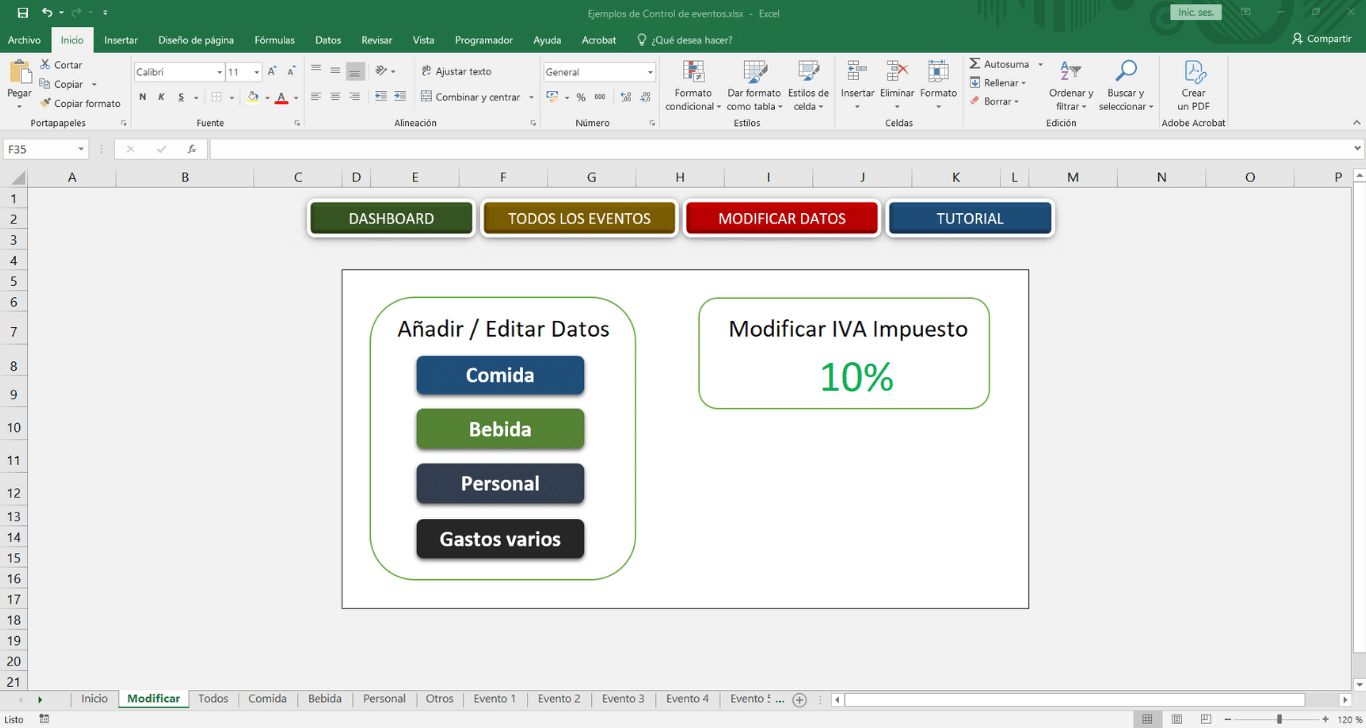The width and height of the screenshot is (1366, 728).
Task: Click the Crear un PDF icon
Action: coord(1194,73)
